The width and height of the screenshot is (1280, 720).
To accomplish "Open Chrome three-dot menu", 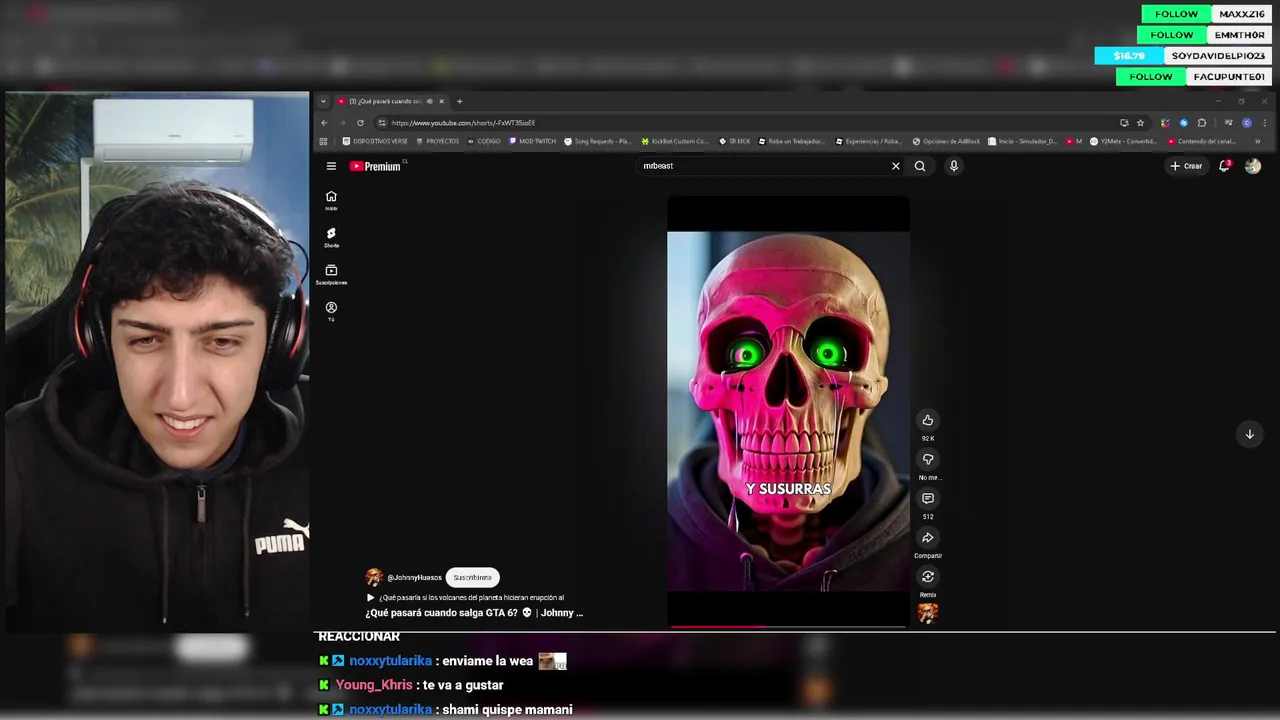I will tap(1263, 123).
